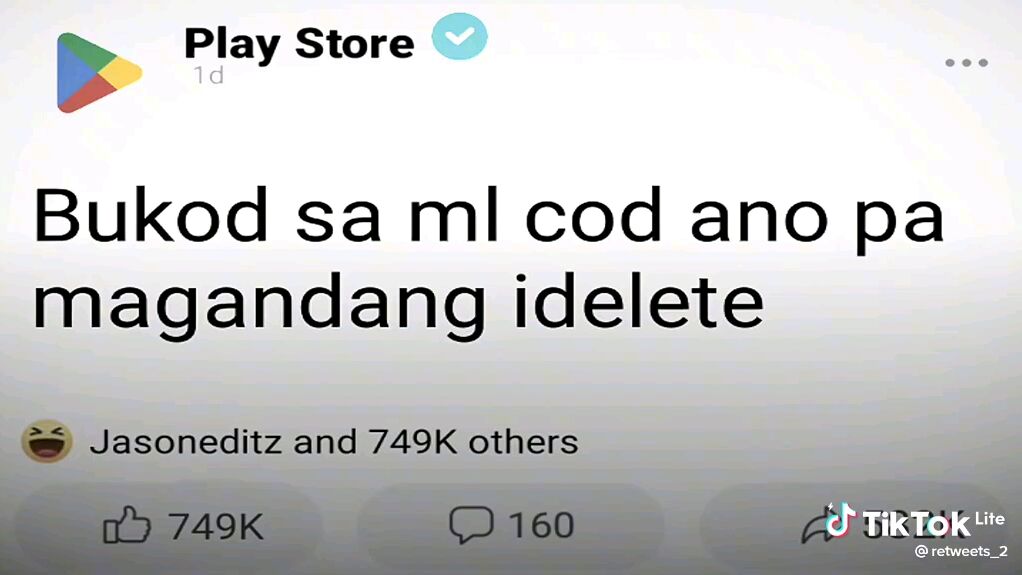The width and height of the screenshot is (1022, 575).
Task: Select the word "idelete" in the post
Action: coord(639,300)
